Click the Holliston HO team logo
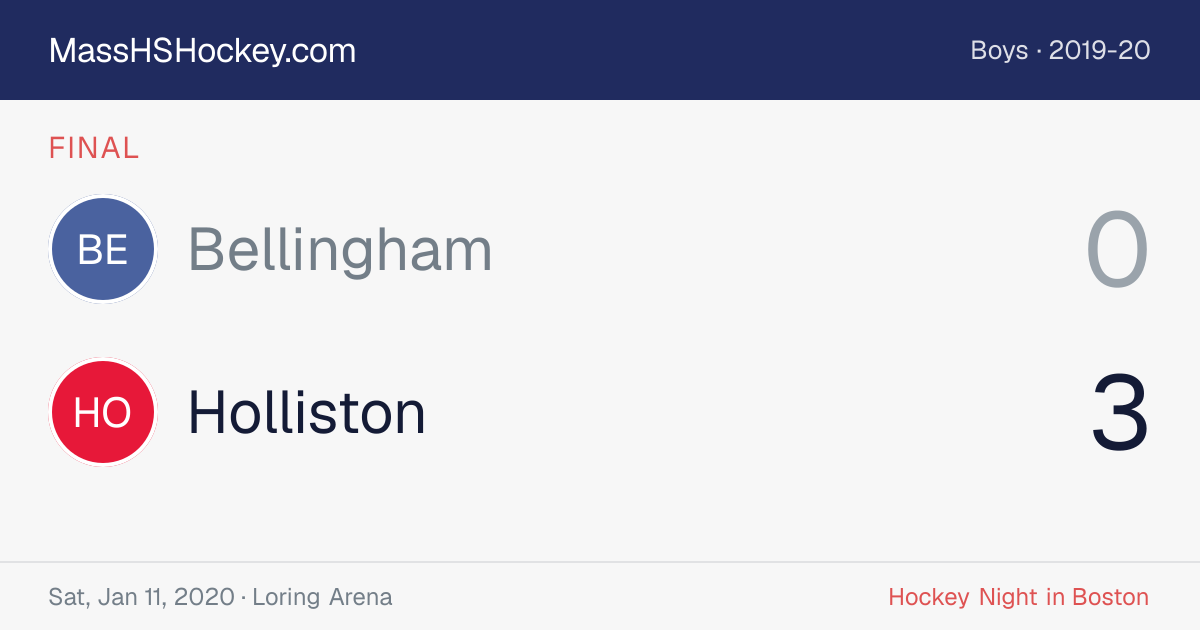This screenshot has height=630, width=1200. point(103,412)
